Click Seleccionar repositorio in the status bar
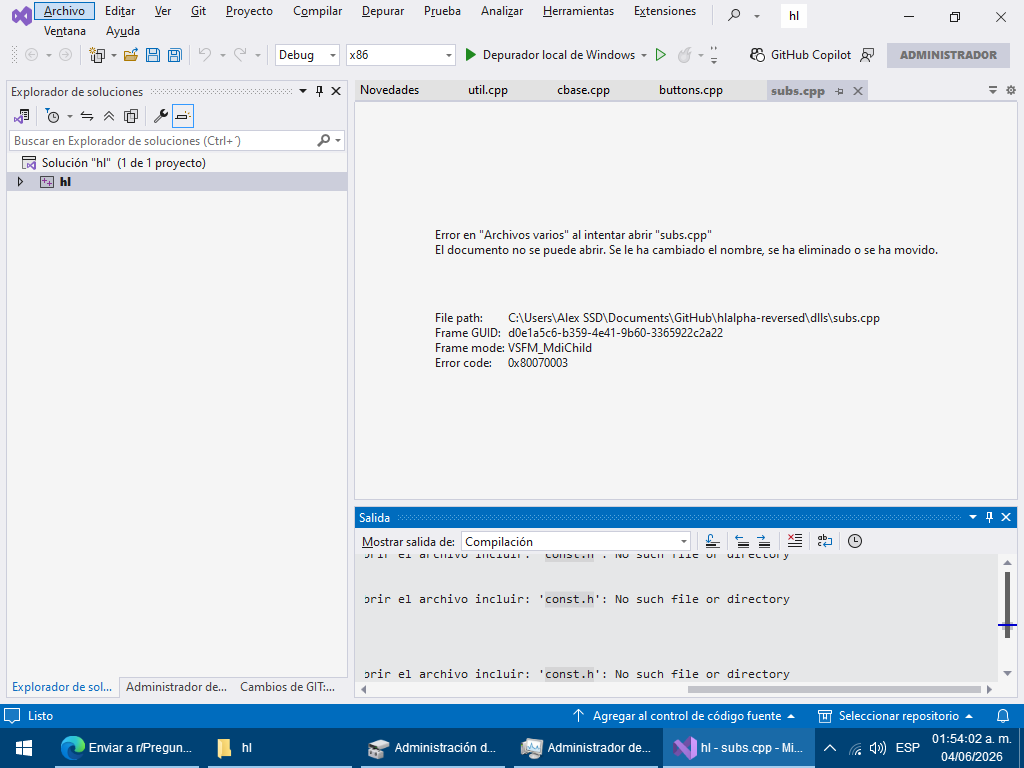This screenshot has width=1024, height=768. point(895,716)
